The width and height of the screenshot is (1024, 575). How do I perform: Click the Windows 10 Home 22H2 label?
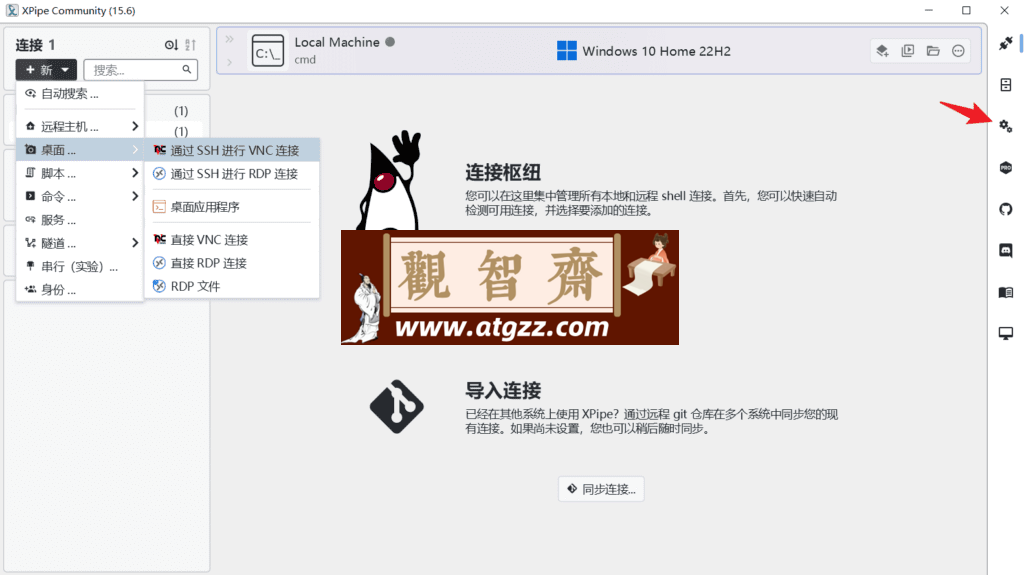coord(656,51)
